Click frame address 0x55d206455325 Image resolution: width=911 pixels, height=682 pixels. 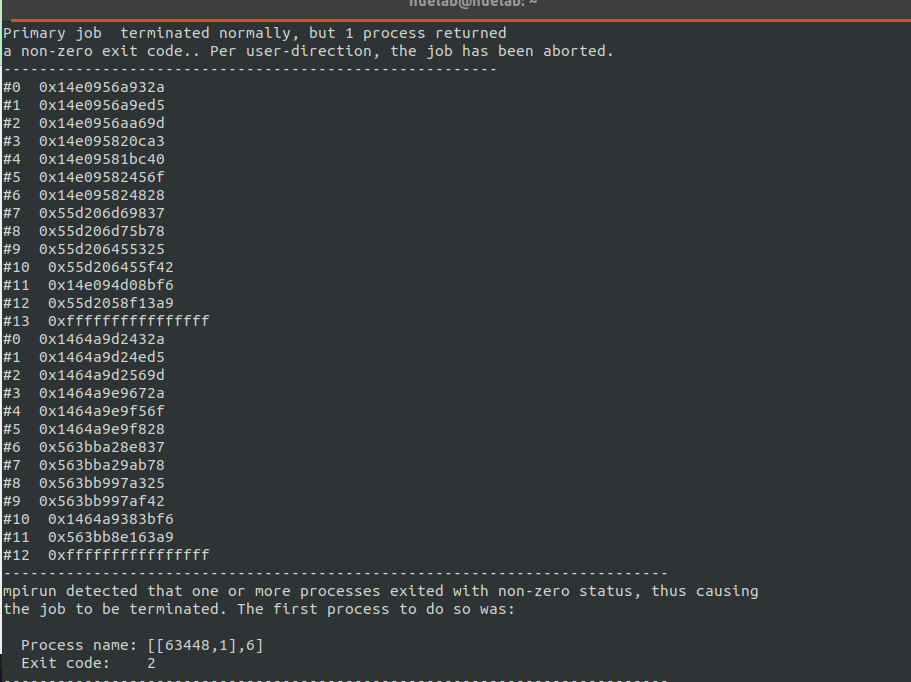coord(102,249)
